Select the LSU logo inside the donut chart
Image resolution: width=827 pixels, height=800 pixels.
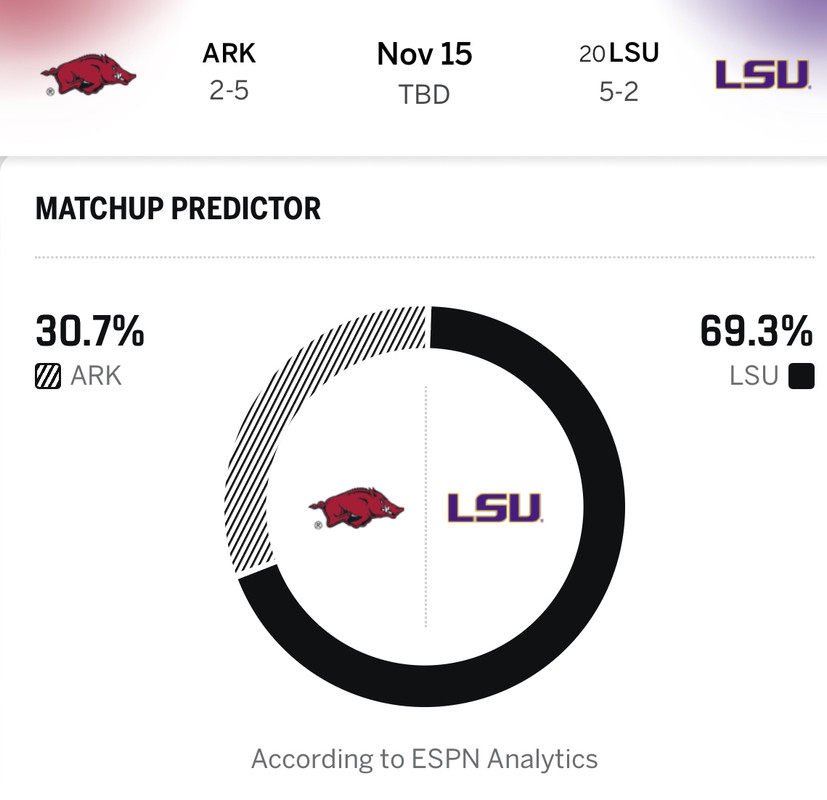(x=494, y=508)
